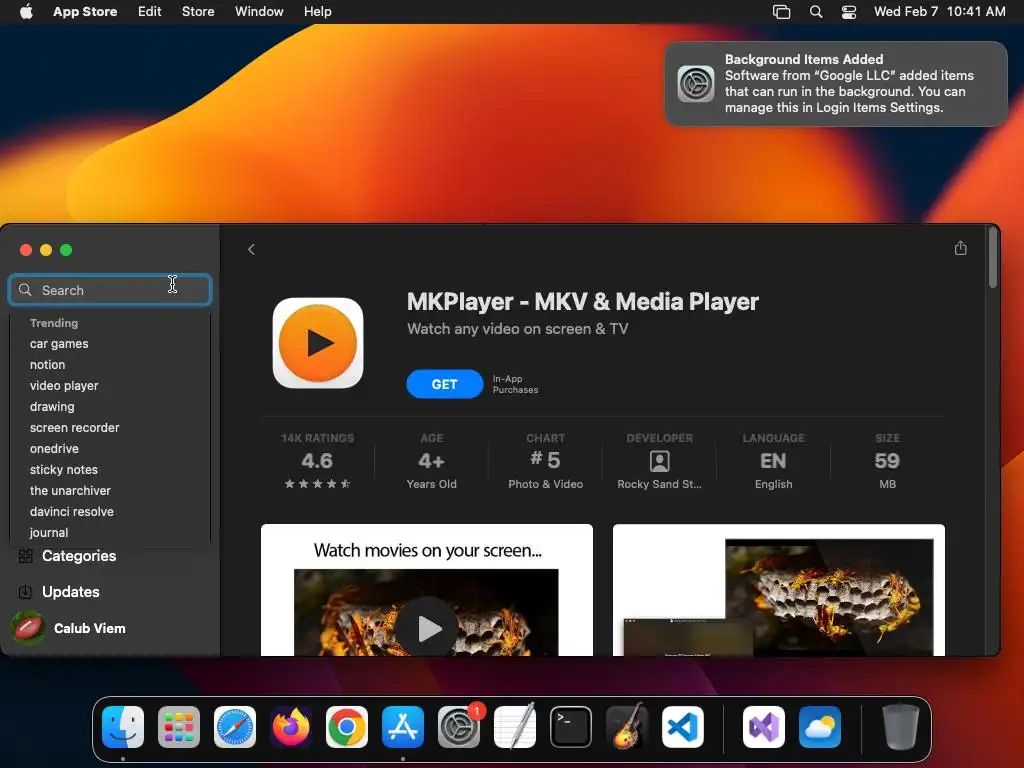
Task: Click the Calub Viem account name
Action: [89, 628]
